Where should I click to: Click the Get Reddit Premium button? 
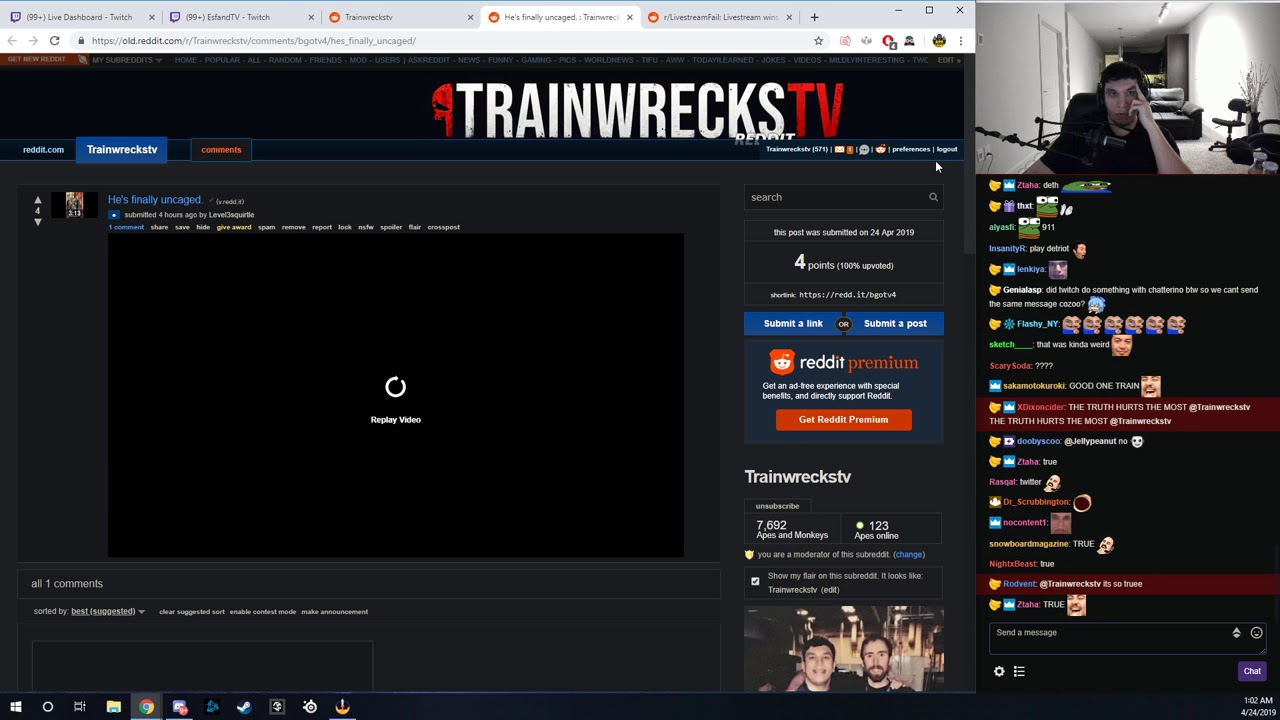click(x=843, y=420)
